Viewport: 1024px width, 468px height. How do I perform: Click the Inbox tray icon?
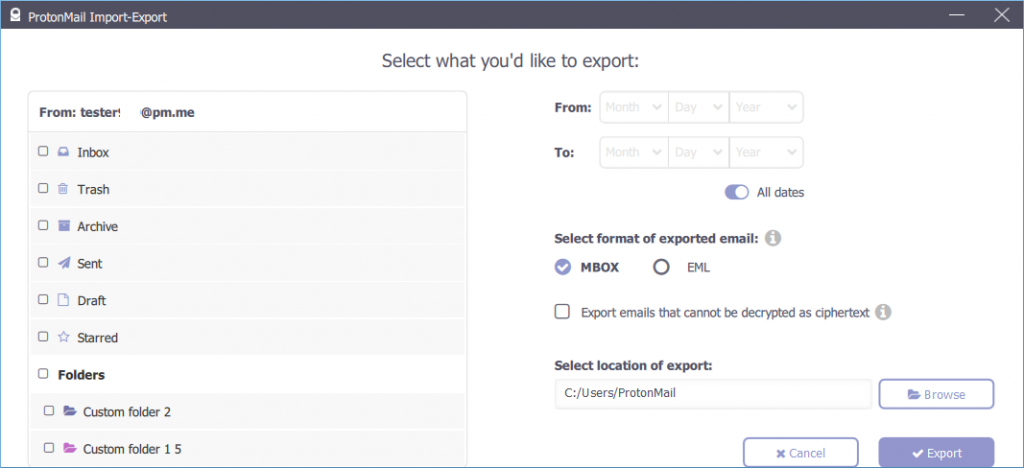63,151
